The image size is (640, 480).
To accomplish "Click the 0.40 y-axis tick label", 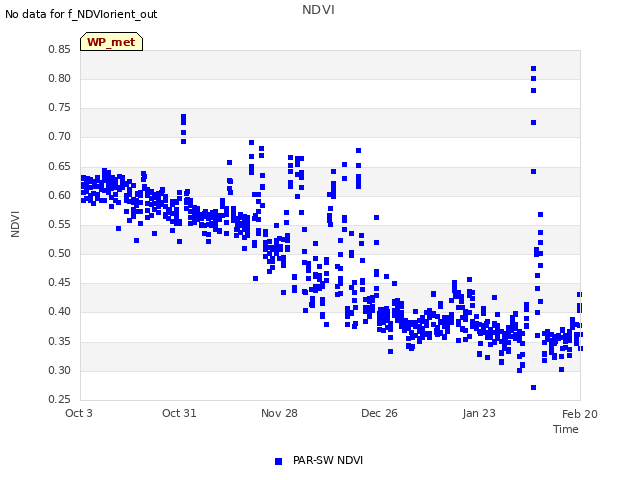I will tap(59, 311).
